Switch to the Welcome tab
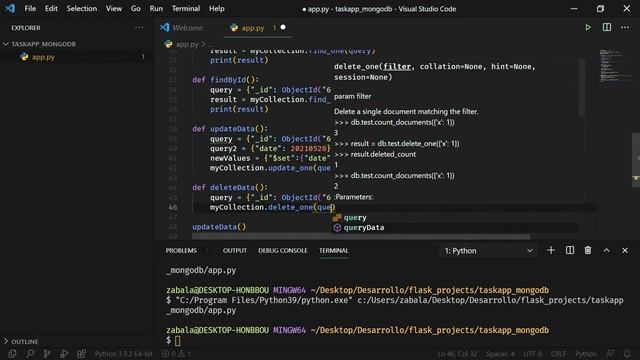The height and width of the screenshot is (360, 640). (x=182, y=28)
